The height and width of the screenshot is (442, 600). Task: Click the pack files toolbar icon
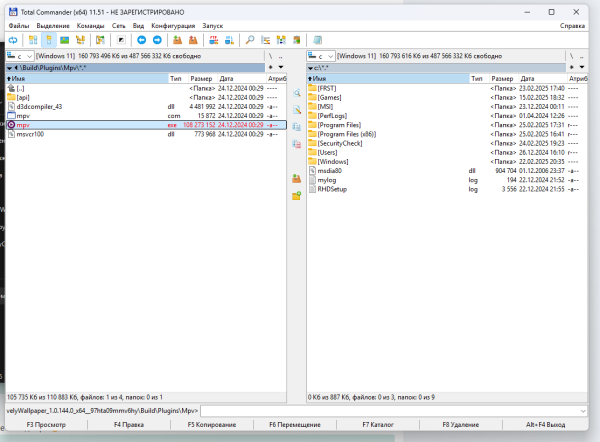click(178, 39)
